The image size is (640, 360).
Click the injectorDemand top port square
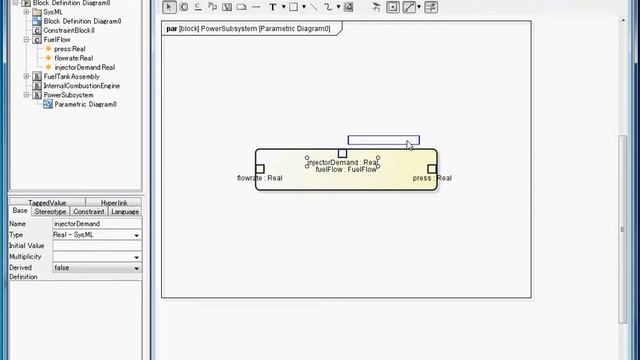point(342,153)
